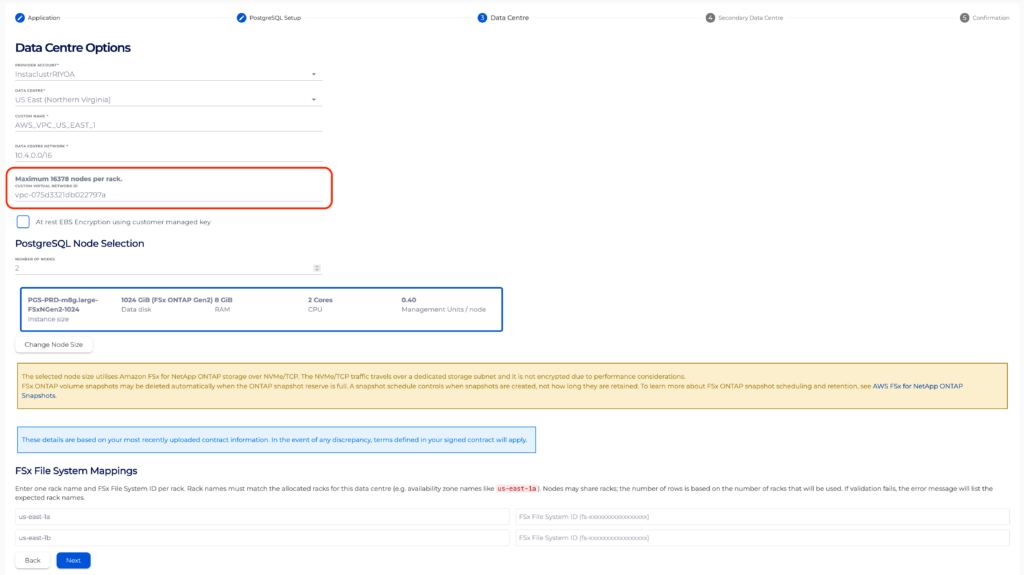Select the PGS-PRD-m8g.large node size card
1024x575 pixels.
click(x=261, y=309)
